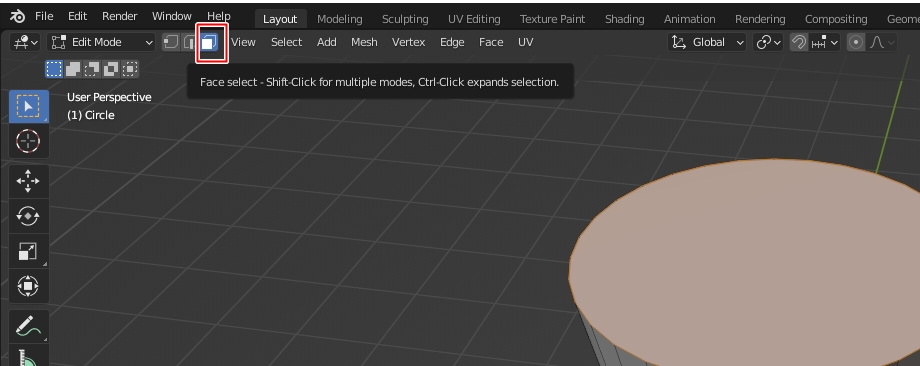
Task: Activate the Scale tool
Action: [28, 252]
